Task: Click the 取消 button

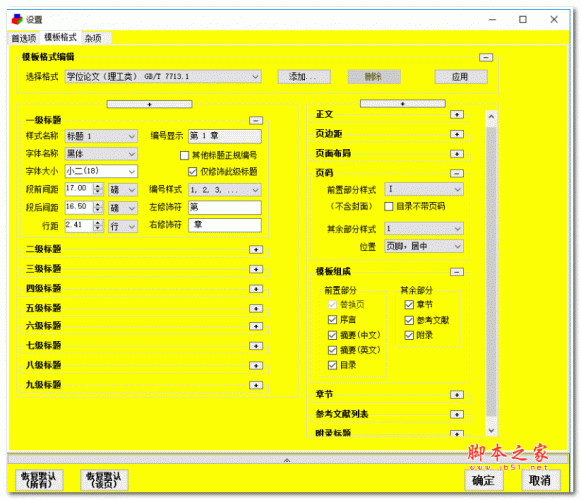Action: (x=540, y=481)
